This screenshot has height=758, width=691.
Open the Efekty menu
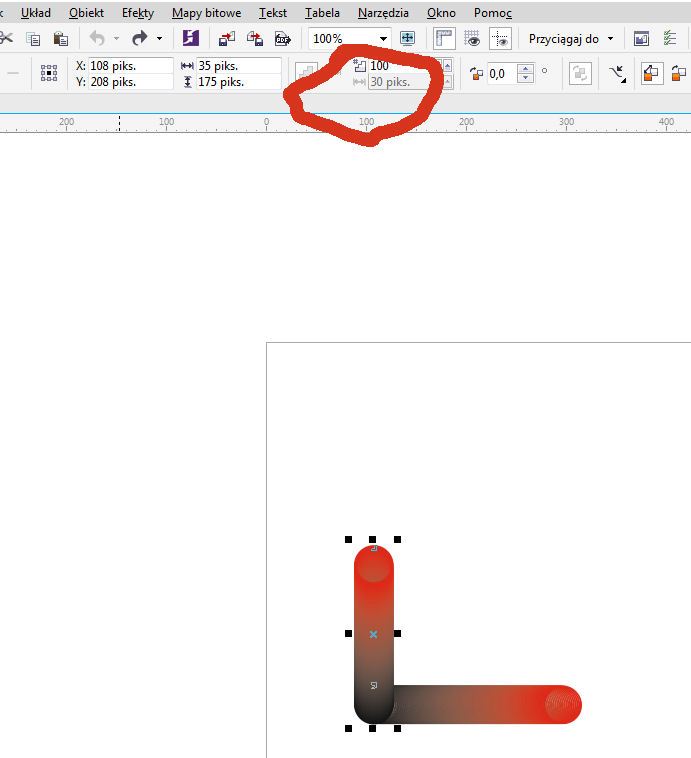click(137, 13)
